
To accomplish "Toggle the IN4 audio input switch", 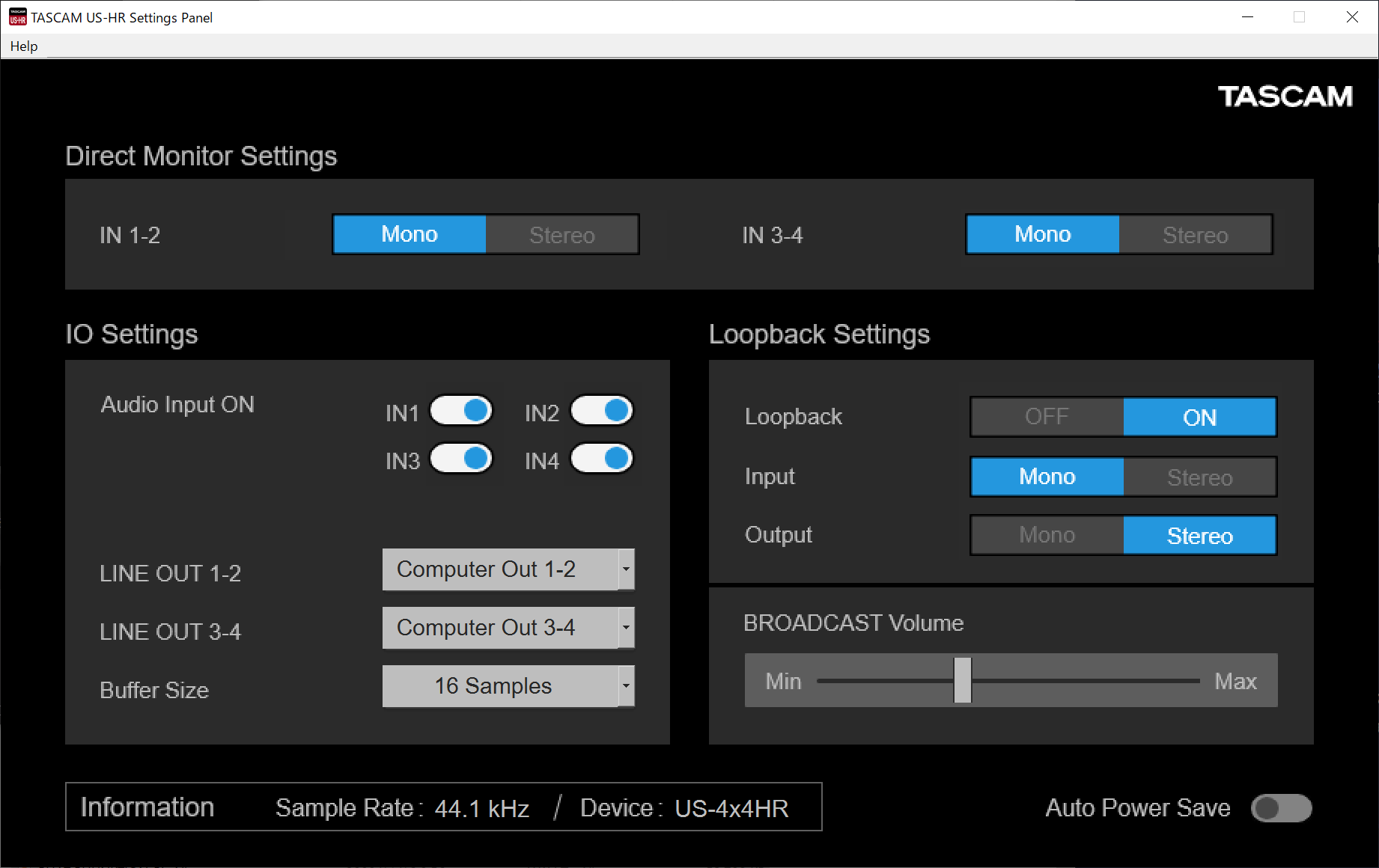I will tap(602, 459).
